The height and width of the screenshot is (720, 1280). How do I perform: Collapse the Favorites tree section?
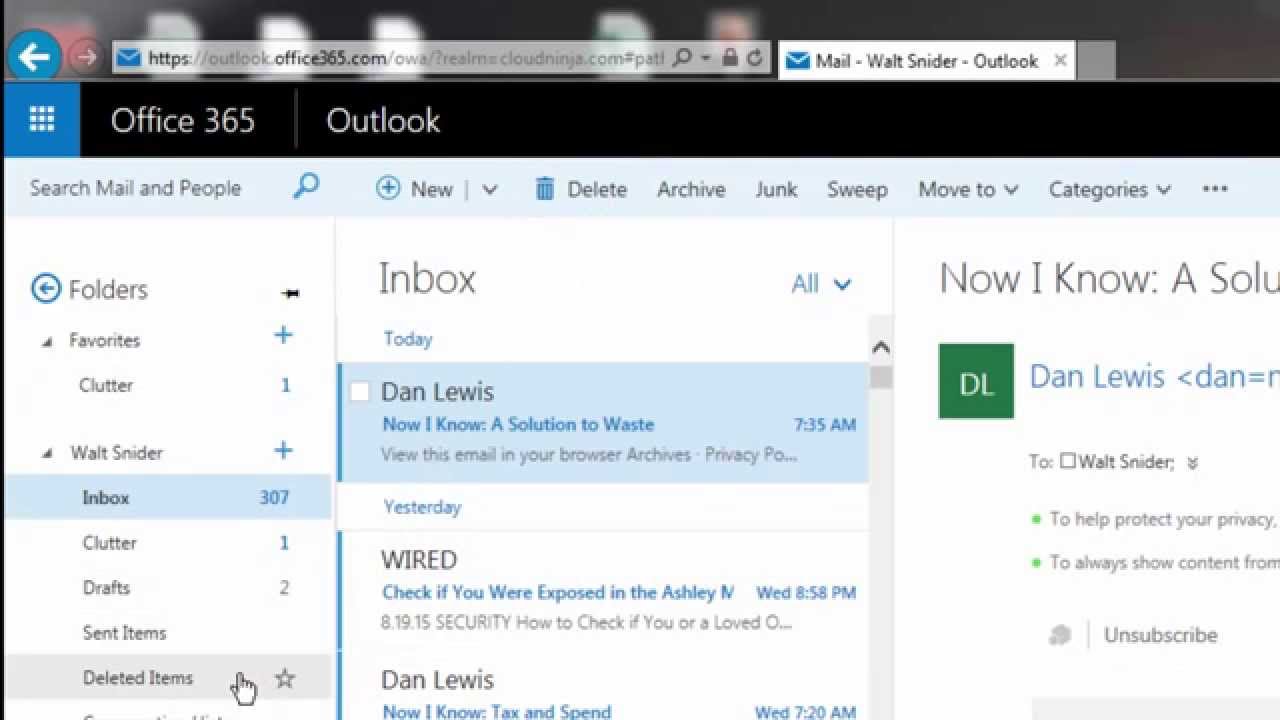[47, 342]
